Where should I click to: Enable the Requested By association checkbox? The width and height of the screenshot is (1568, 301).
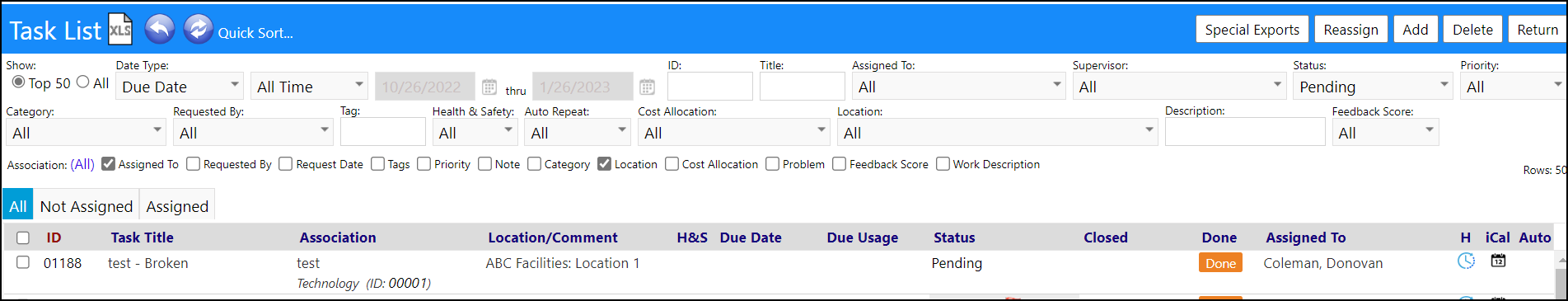click(x=193, y=164)
